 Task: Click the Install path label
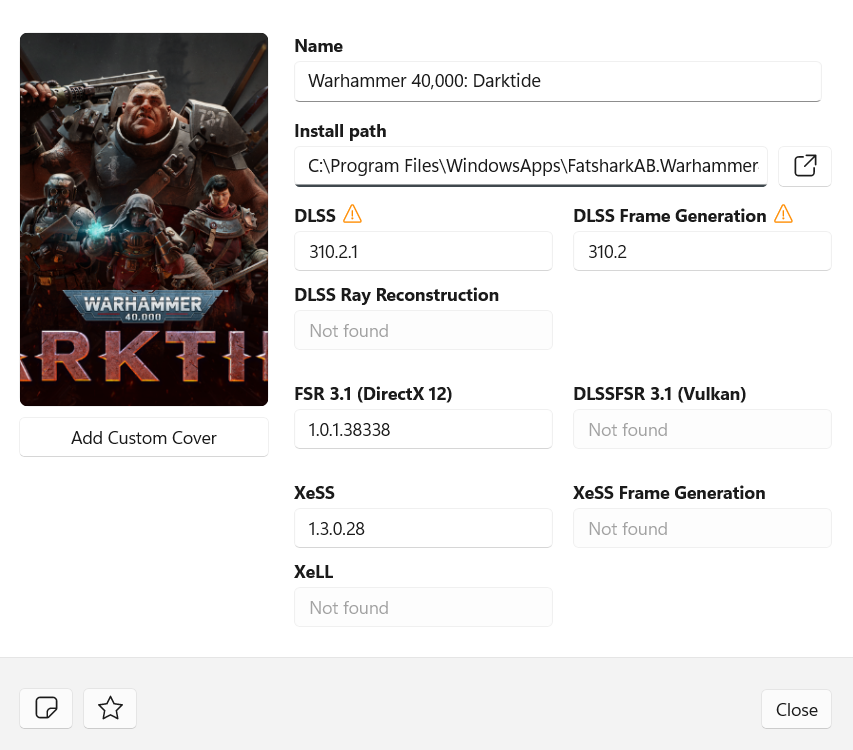[x=340, y=131]
